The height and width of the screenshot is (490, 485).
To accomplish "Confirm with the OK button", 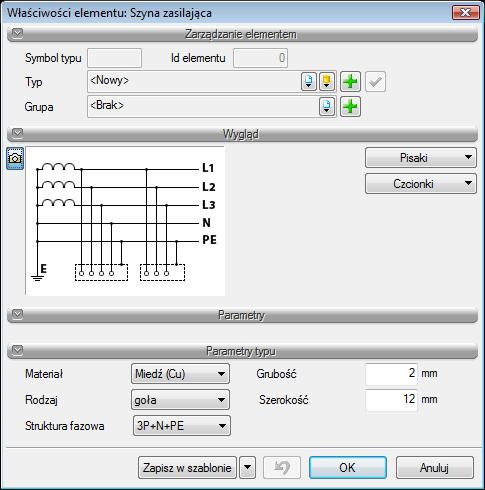I will 348,468.
